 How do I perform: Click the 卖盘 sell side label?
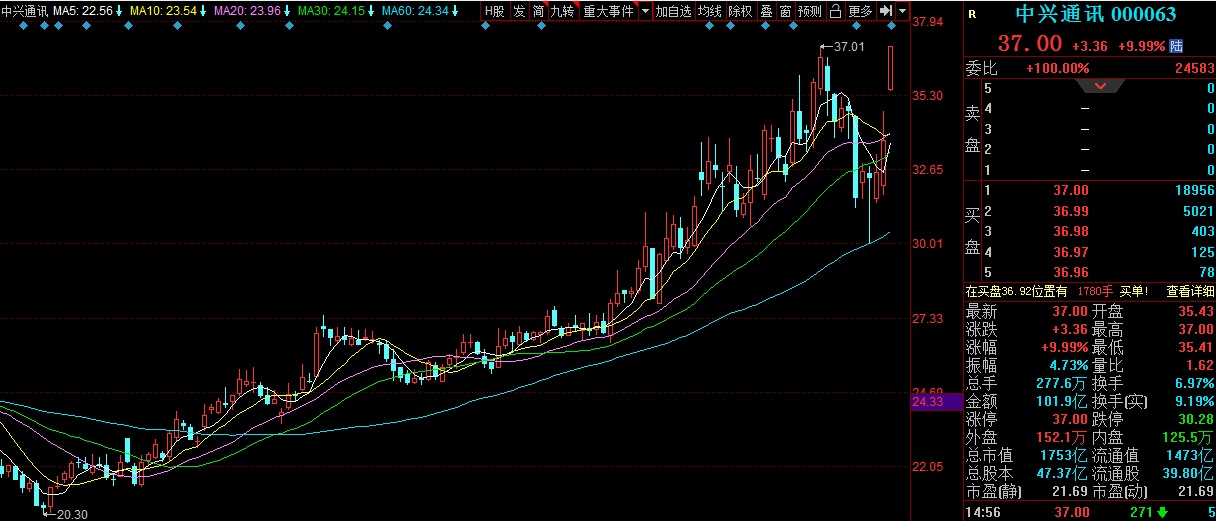click(972, 130)
